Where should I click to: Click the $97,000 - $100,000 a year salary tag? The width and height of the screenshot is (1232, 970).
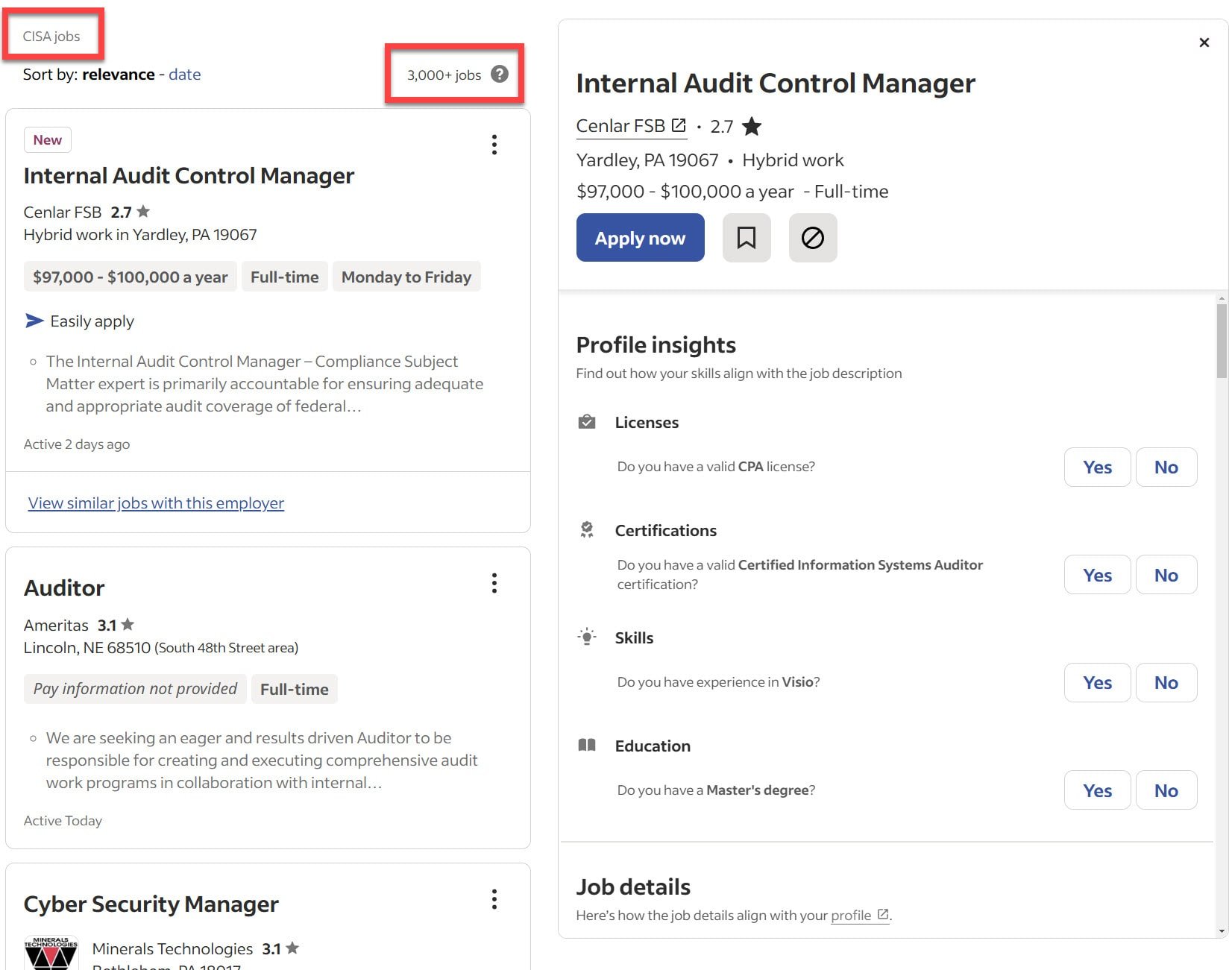point(130,277)
